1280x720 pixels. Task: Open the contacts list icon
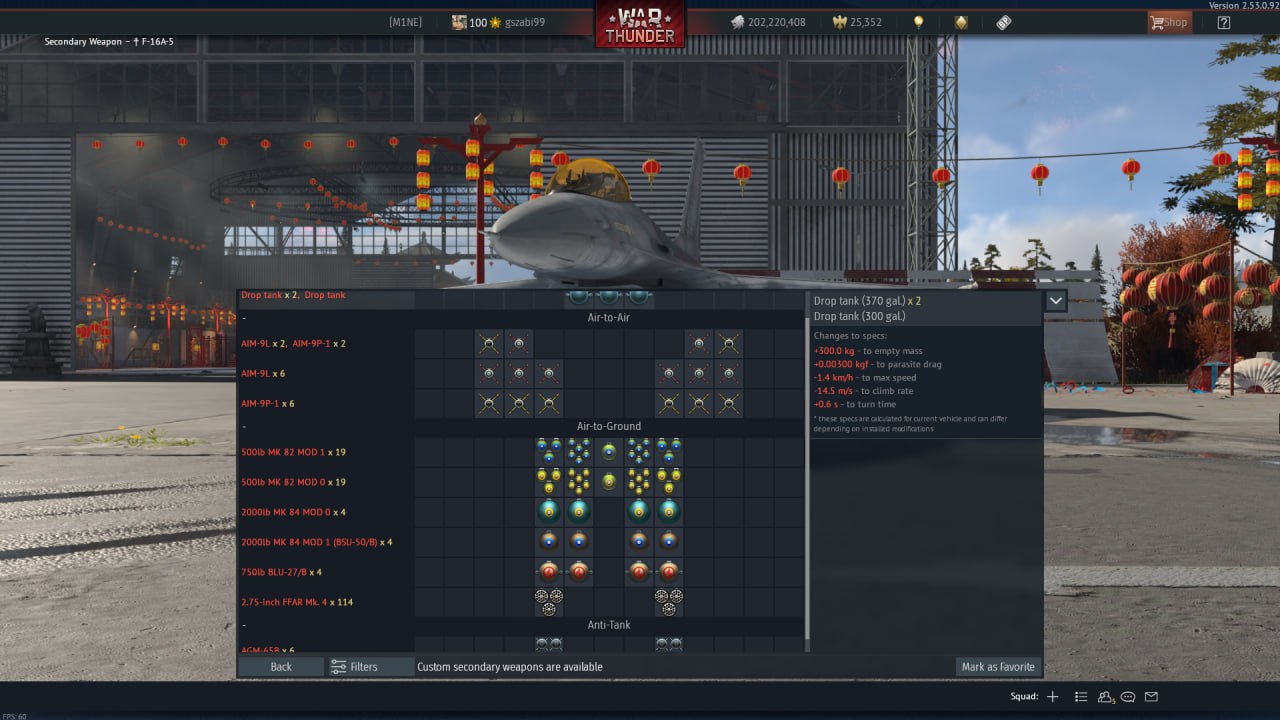click(1081, 697)
